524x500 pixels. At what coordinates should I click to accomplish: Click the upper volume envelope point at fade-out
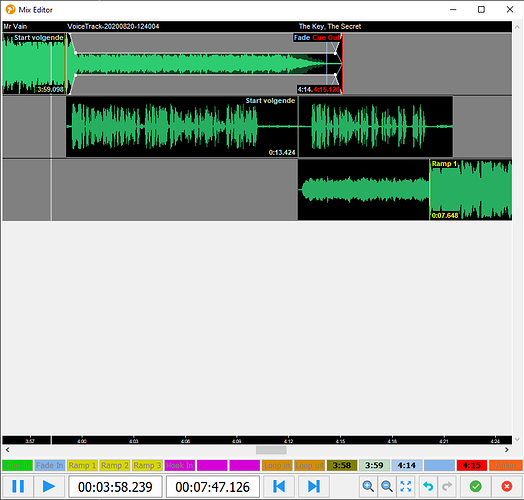tap(335, 53)
